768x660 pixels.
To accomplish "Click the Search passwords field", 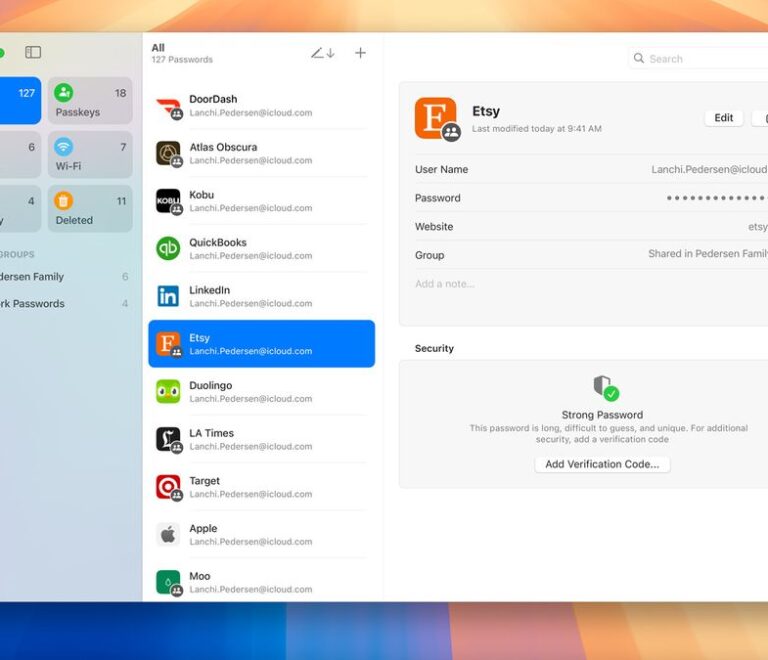I will click(x=700, y=59).
